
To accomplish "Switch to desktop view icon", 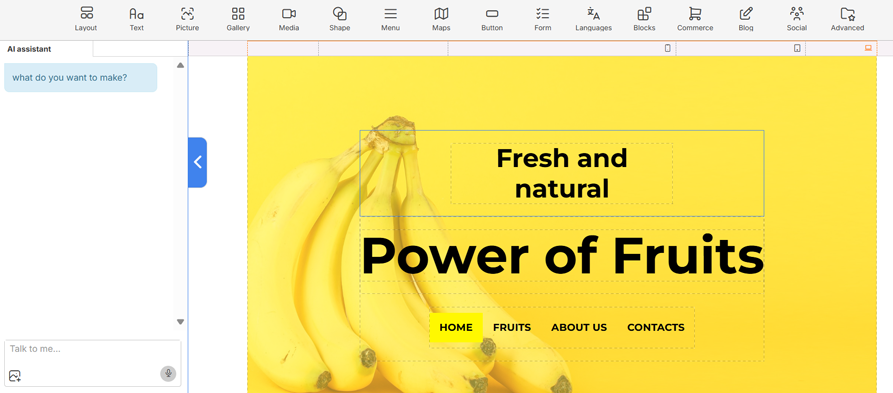I will pyautogui.click(x=868, y=48).
